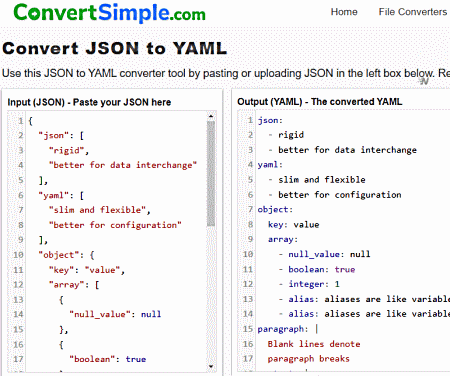
Task: Click input line with "rigid",
Action: click(69, 150)
